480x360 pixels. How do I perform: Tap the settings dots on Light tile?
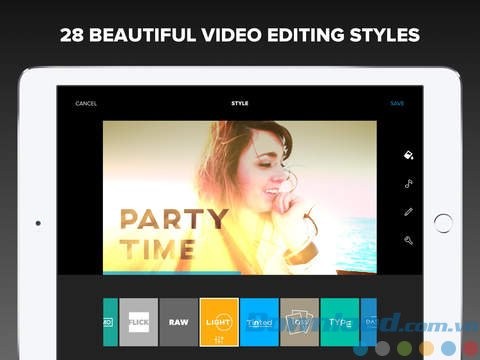point(219,340)
